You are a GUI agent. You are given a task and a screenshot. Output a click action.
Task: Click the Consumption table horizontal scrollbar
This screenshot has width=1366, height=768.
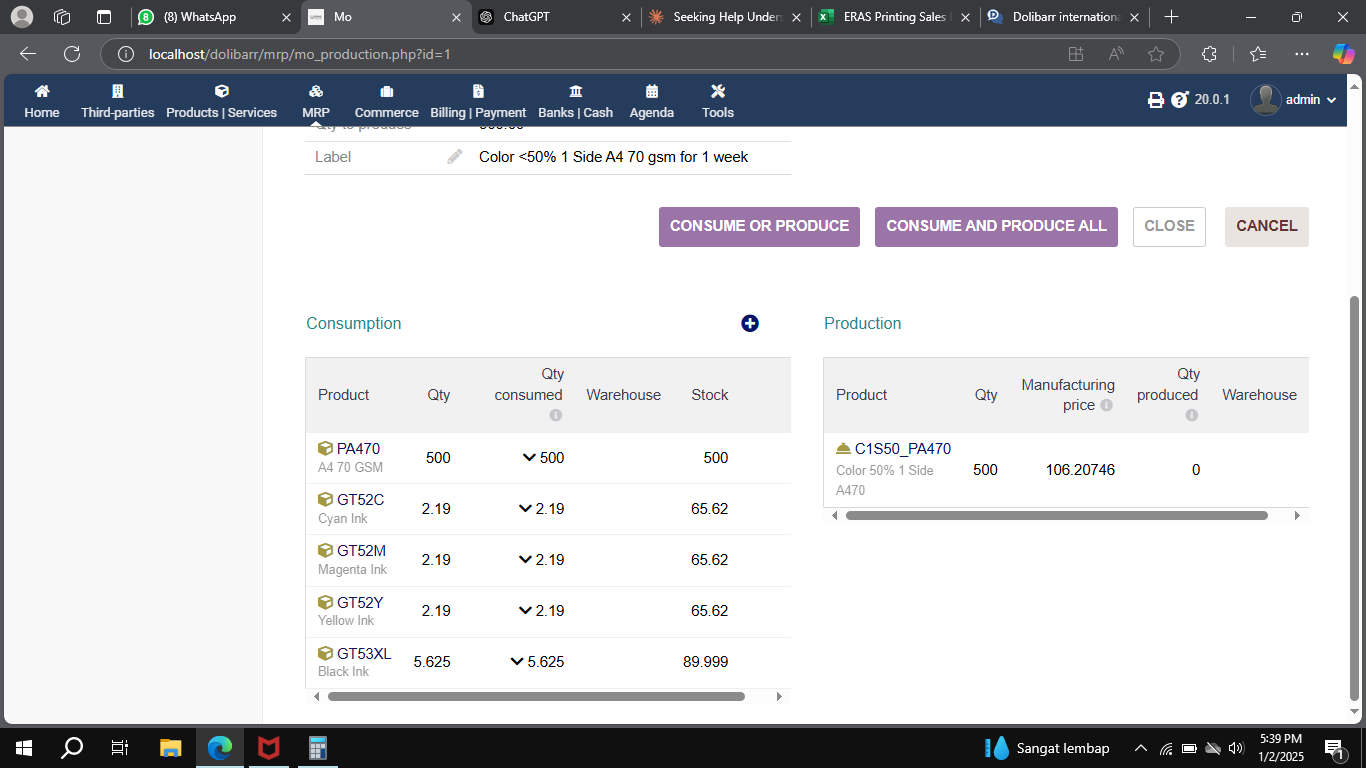pyautogui.click(x=536, y=696)
